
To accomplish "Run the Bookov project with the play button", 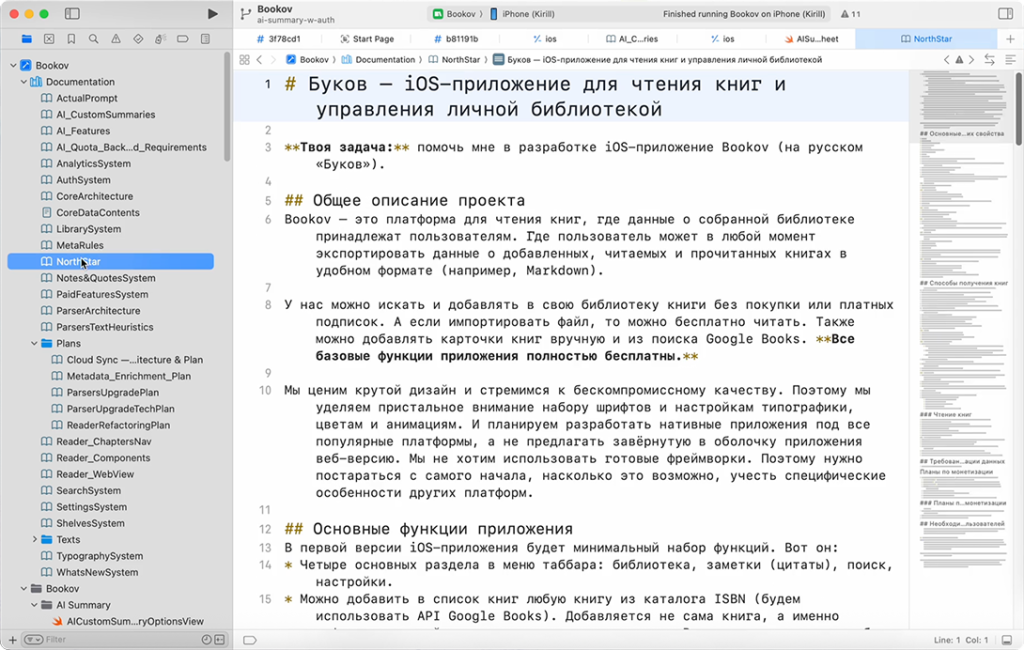I will (212, 14).
